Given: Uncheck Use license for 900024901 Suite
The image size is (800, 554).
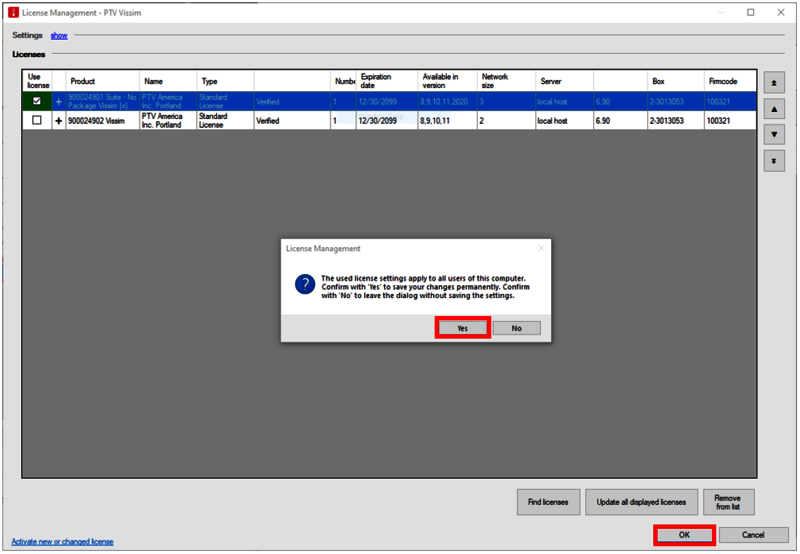Looking at the screenshot, I should click(x=37, y=101).
